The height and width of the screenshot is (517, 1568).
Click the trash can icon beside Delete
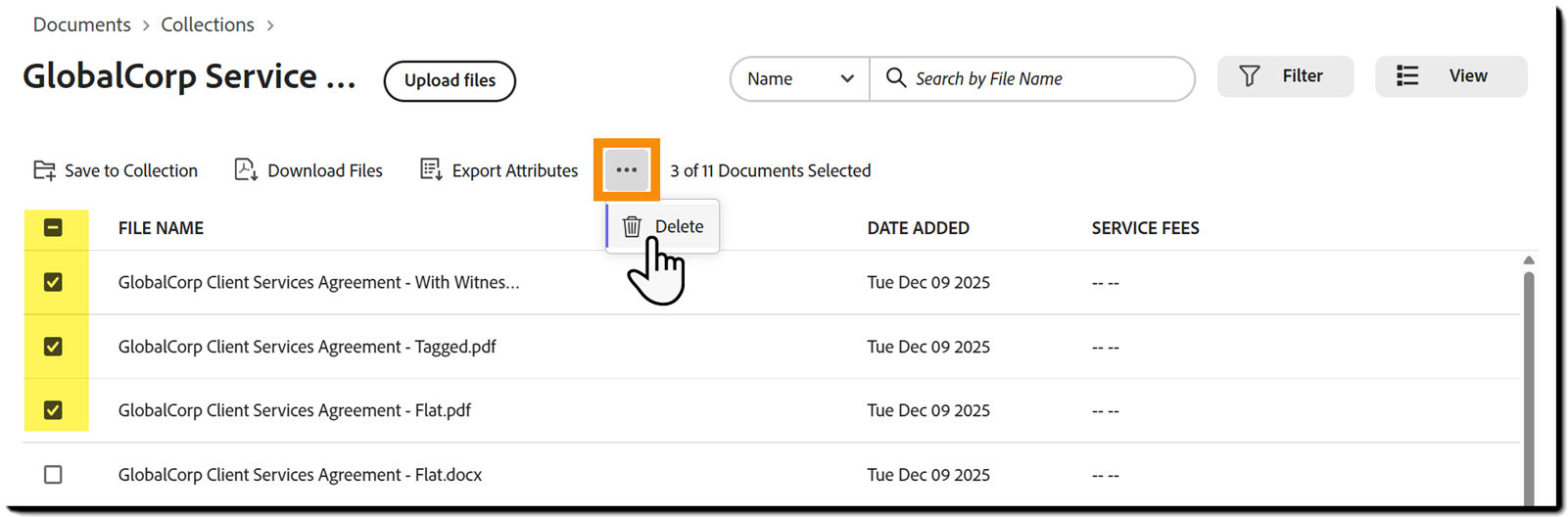[x=632, y=226]
